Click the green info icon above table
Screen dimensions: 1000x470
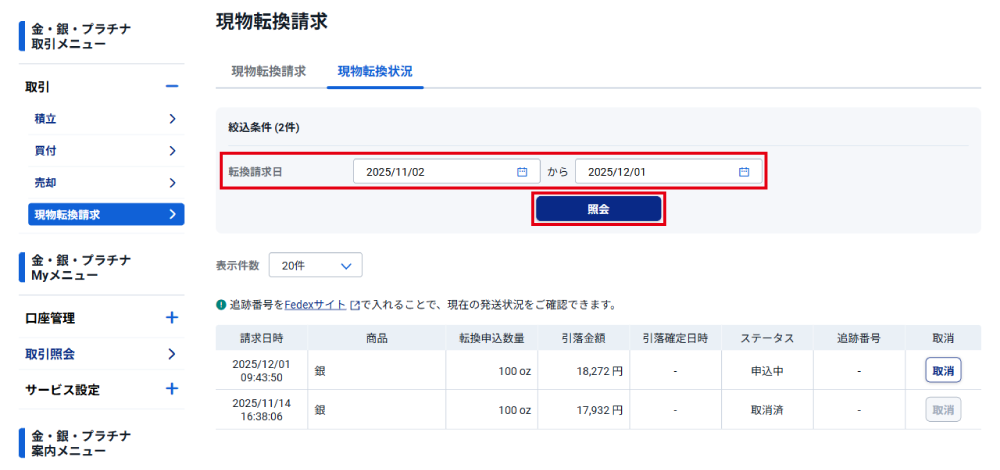pyautogui.click(x=221, y=305)
